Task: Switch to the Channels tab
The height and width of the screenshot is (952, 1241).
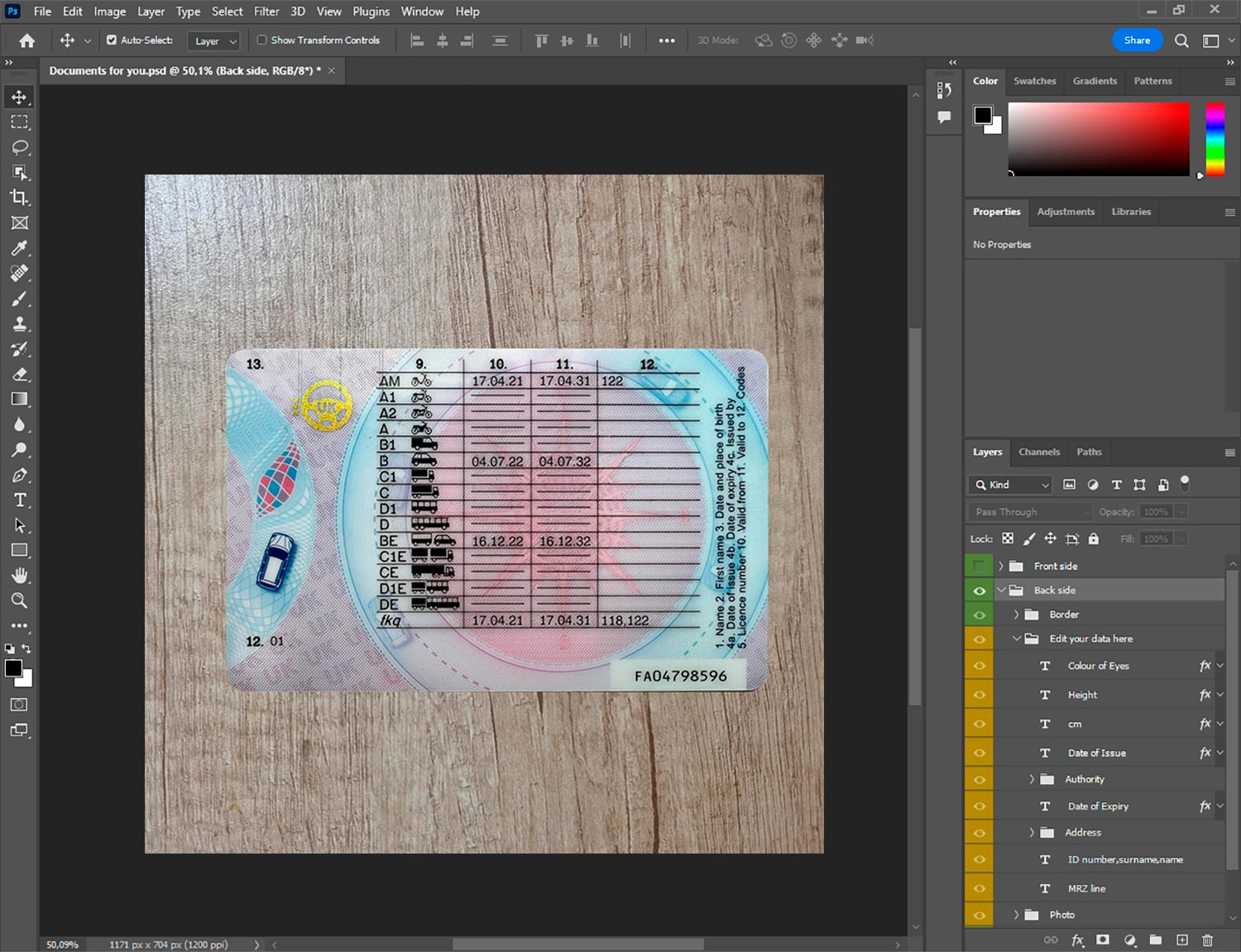Action: (x=1038, y=452)
